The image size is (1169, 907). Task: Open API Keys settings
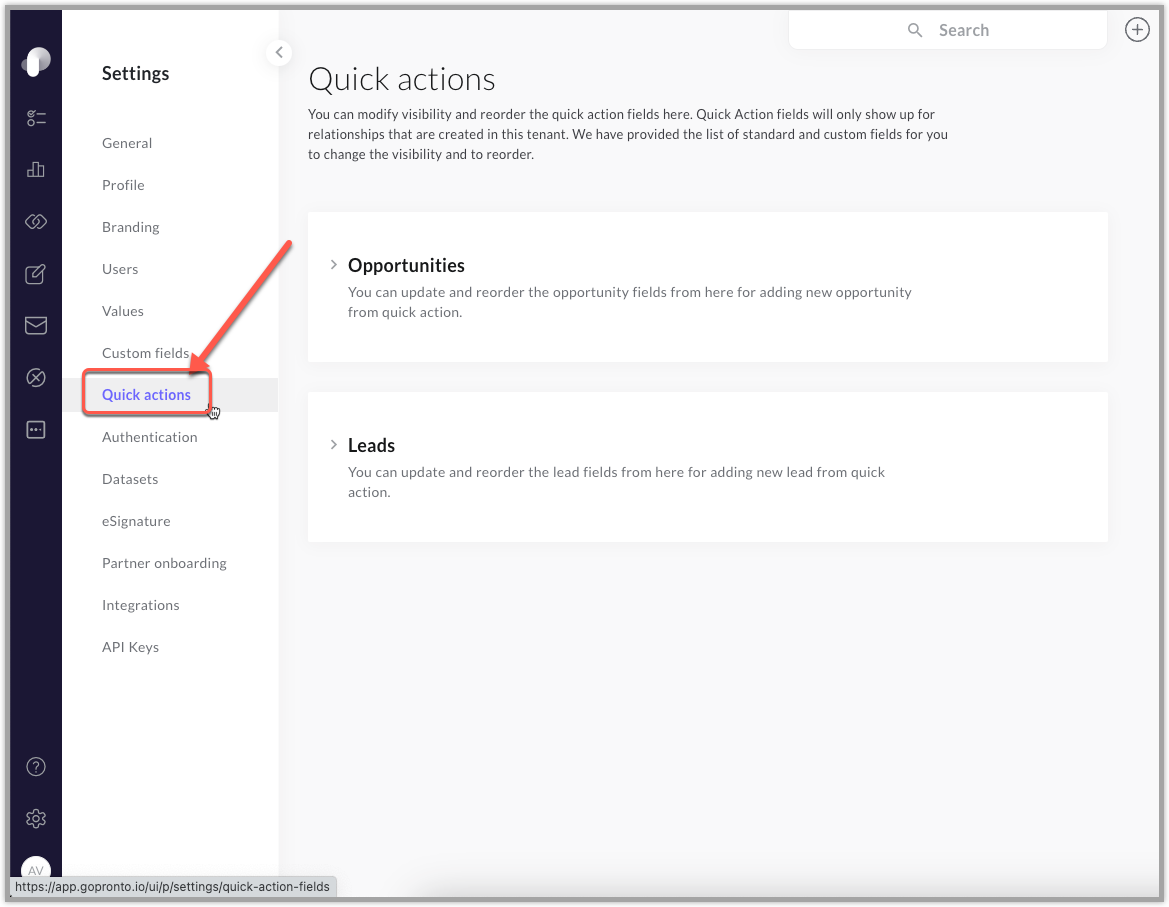130,648
